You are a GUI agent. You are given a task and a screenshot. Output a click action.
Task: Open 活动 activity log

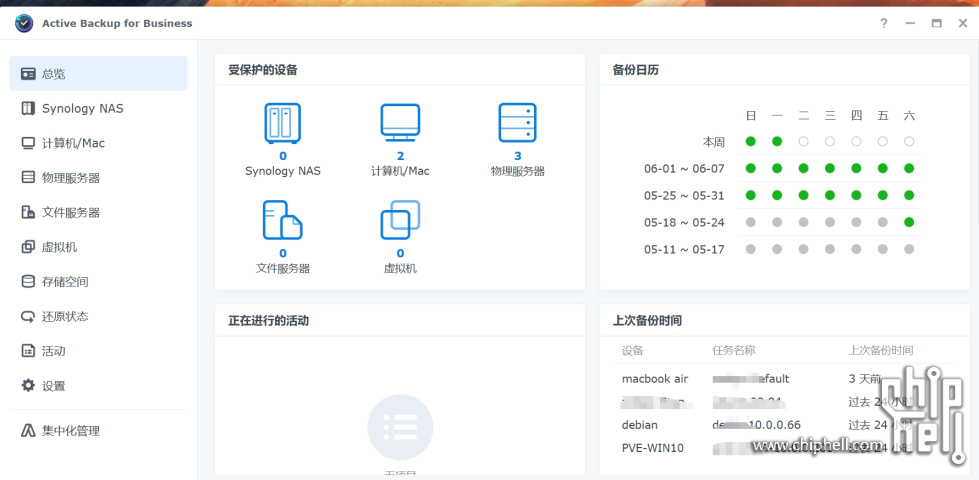(98, 351)
